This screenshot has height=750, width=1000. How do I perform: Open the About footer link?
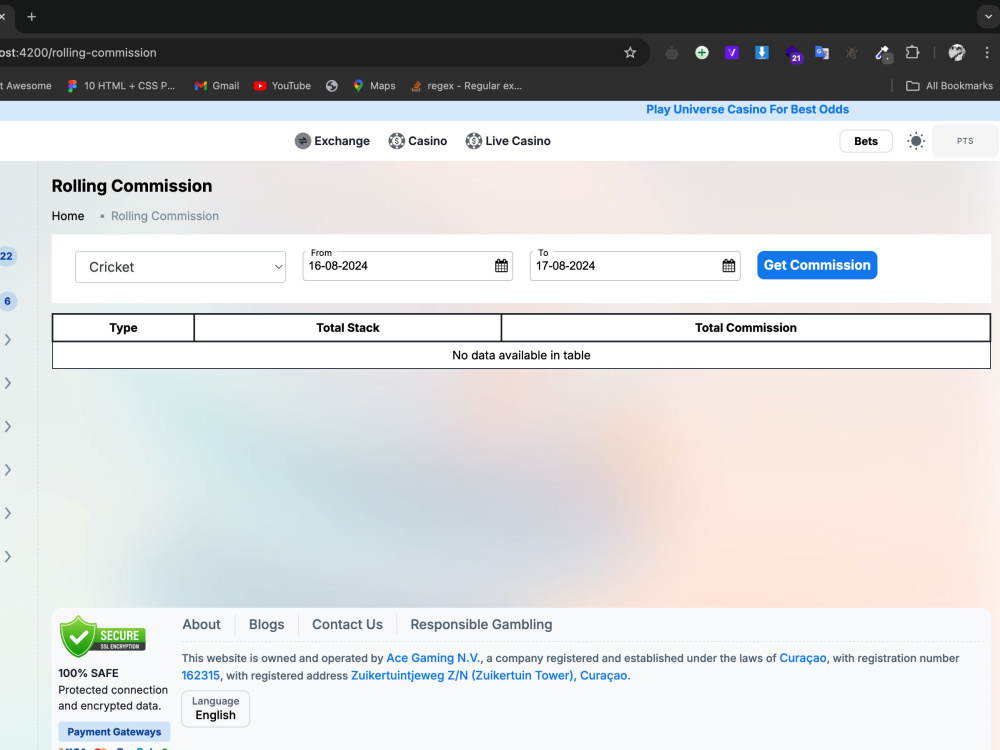click(202, 624)
